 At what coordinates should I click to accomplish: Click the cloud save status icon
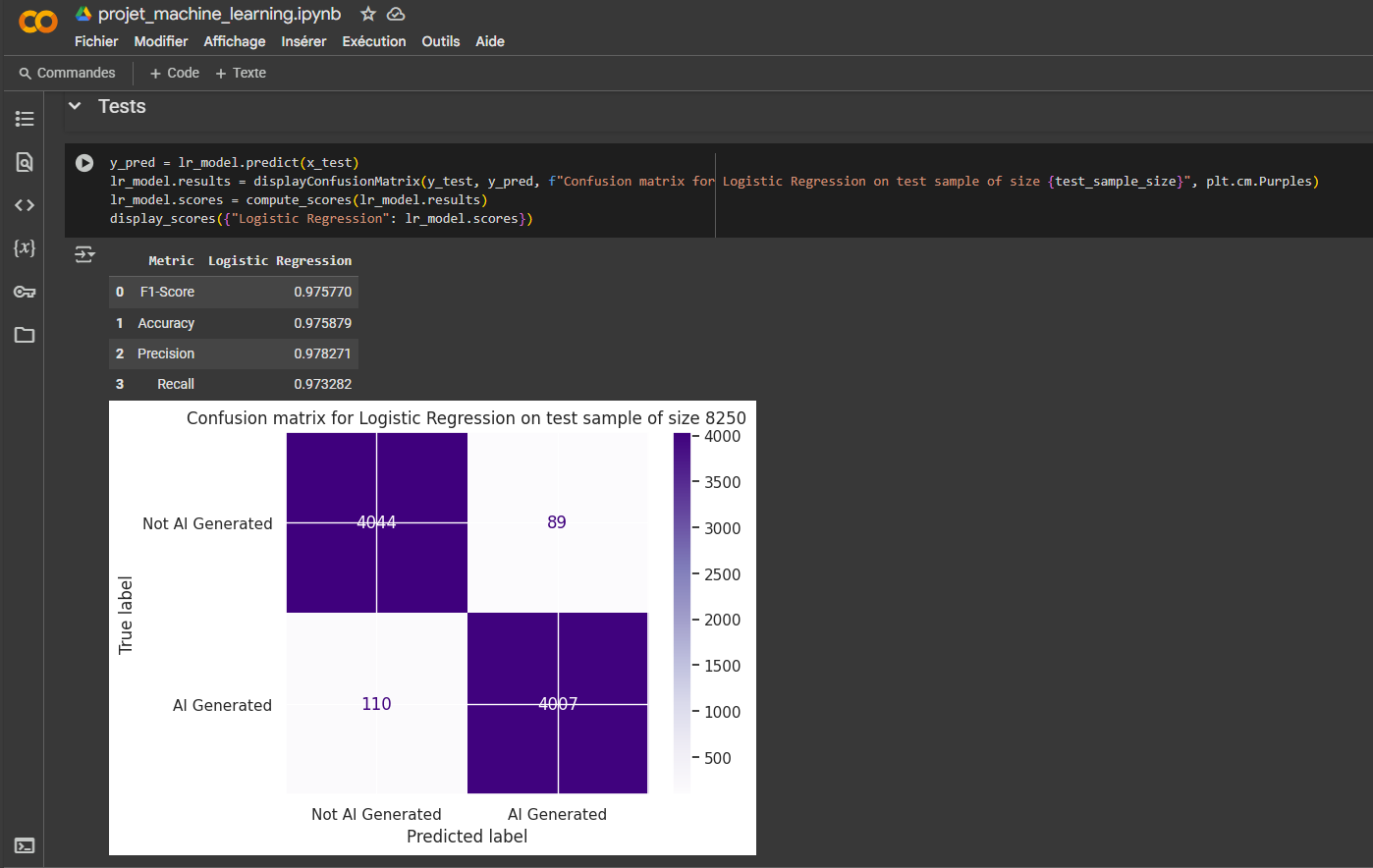click(396, 14)
